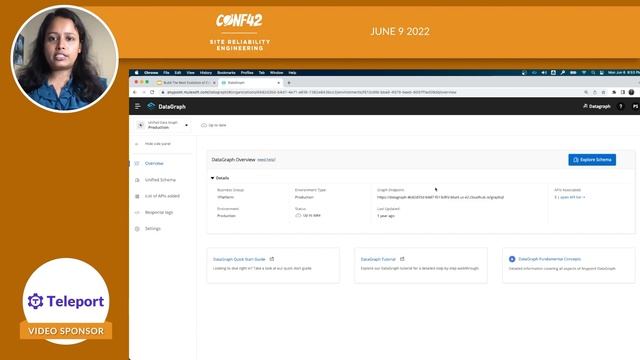Open a new Chrome tab
The image size is (640, 360).
tap(289, 82)
